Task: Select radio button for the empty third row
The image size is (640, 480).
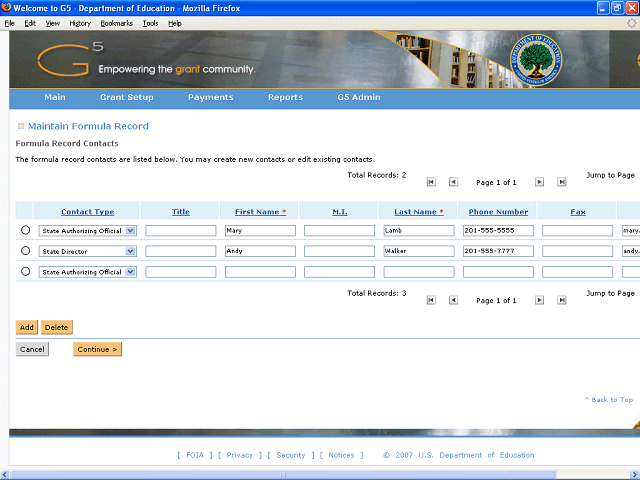Action: click(x=25, y=272)
